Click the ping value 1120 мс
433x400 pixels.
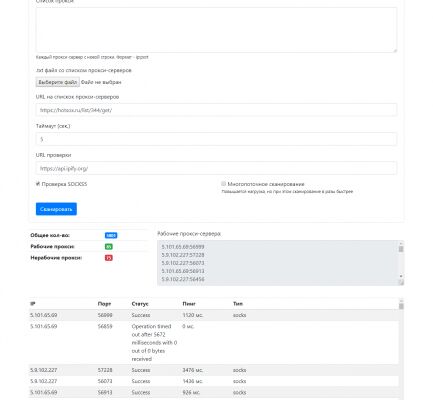[x=193, y=315]
